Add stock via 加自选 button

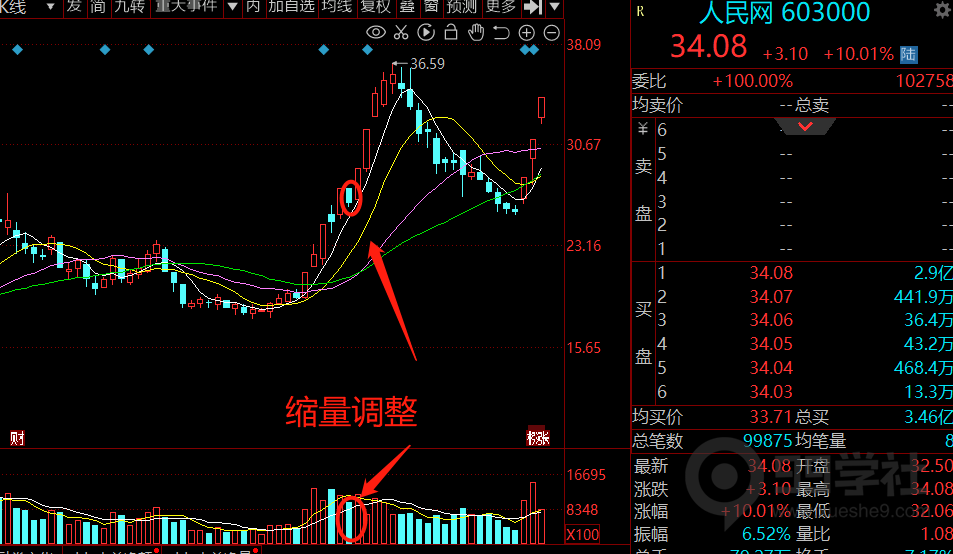click(x=291, y=7)
